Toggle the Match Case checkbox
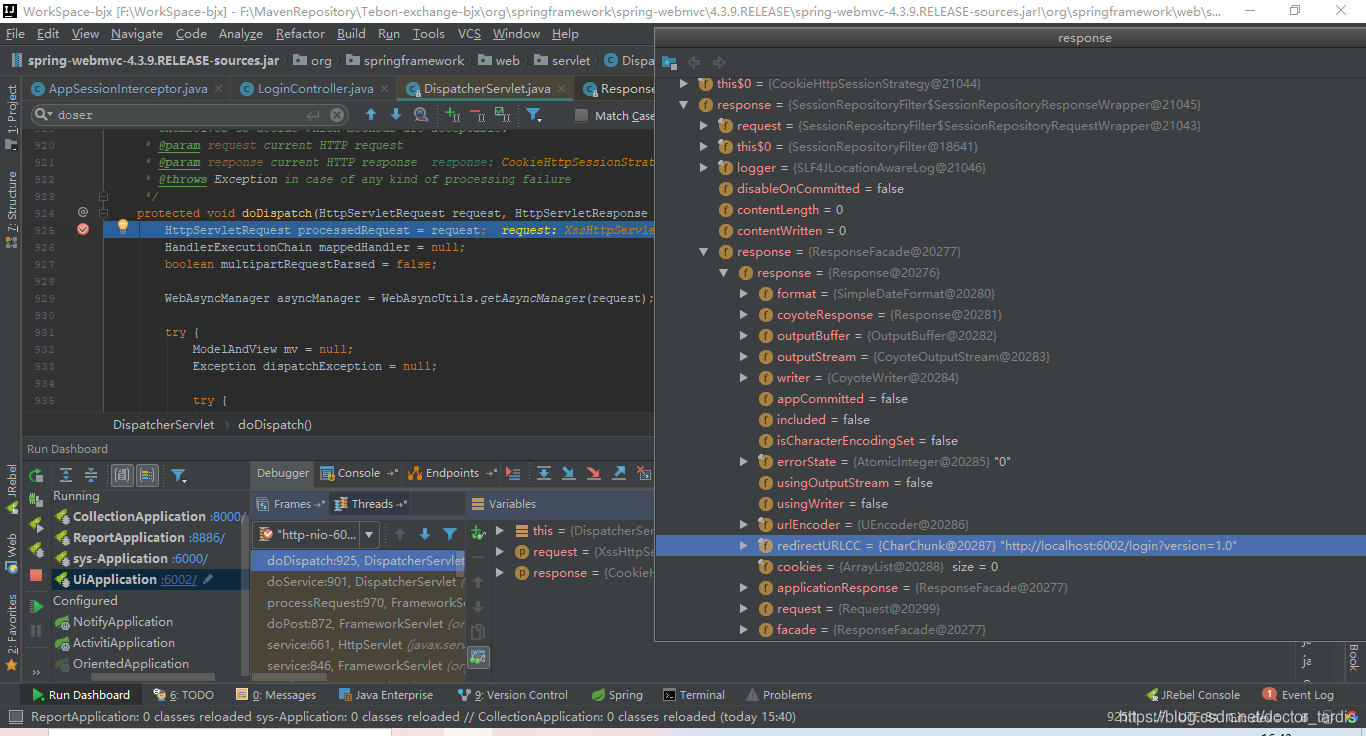 (582, 116)
